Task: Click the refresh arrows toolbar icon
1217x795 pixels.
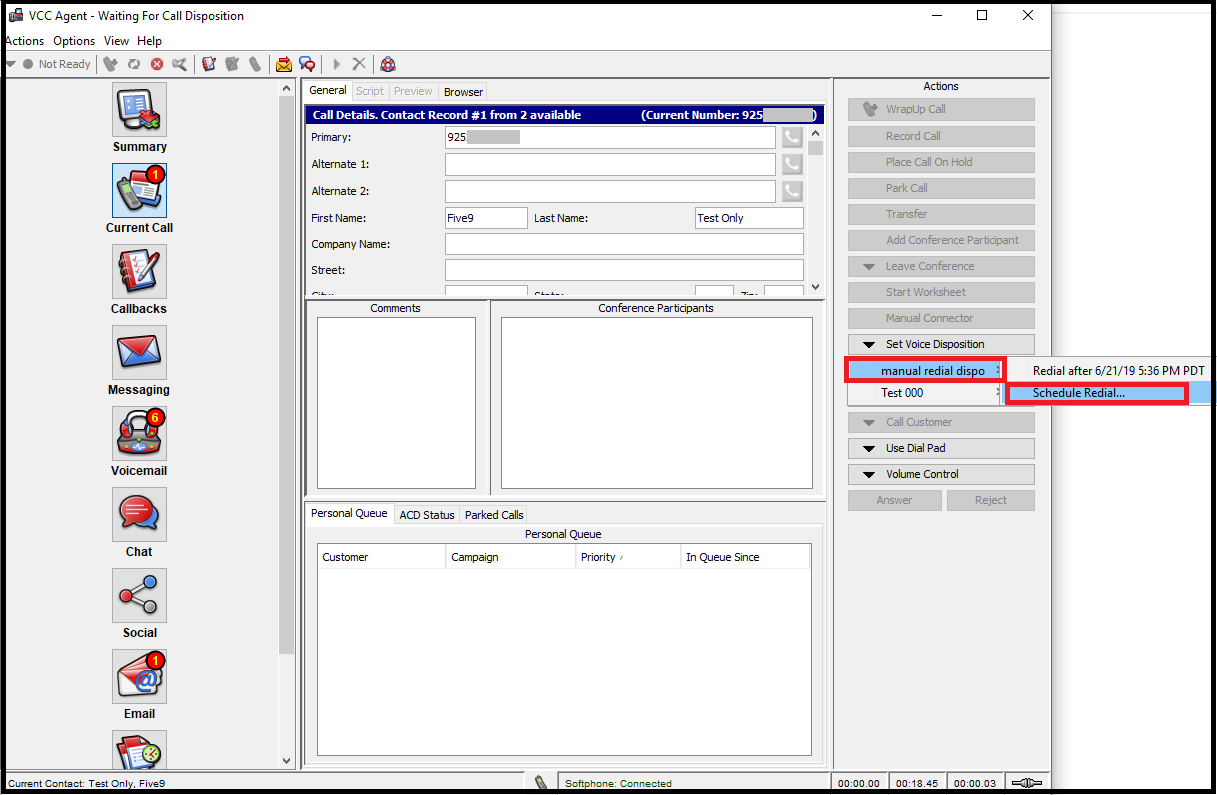Action: click(x=134, y=64)
